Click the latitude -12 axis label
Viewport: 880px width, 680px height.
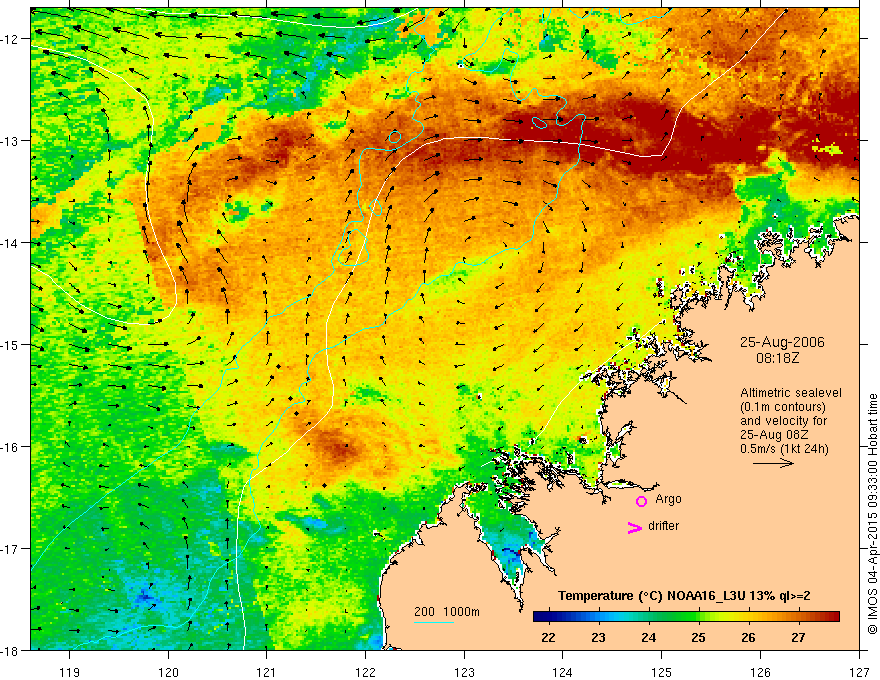pyautogui.click(x=11, y=39)
